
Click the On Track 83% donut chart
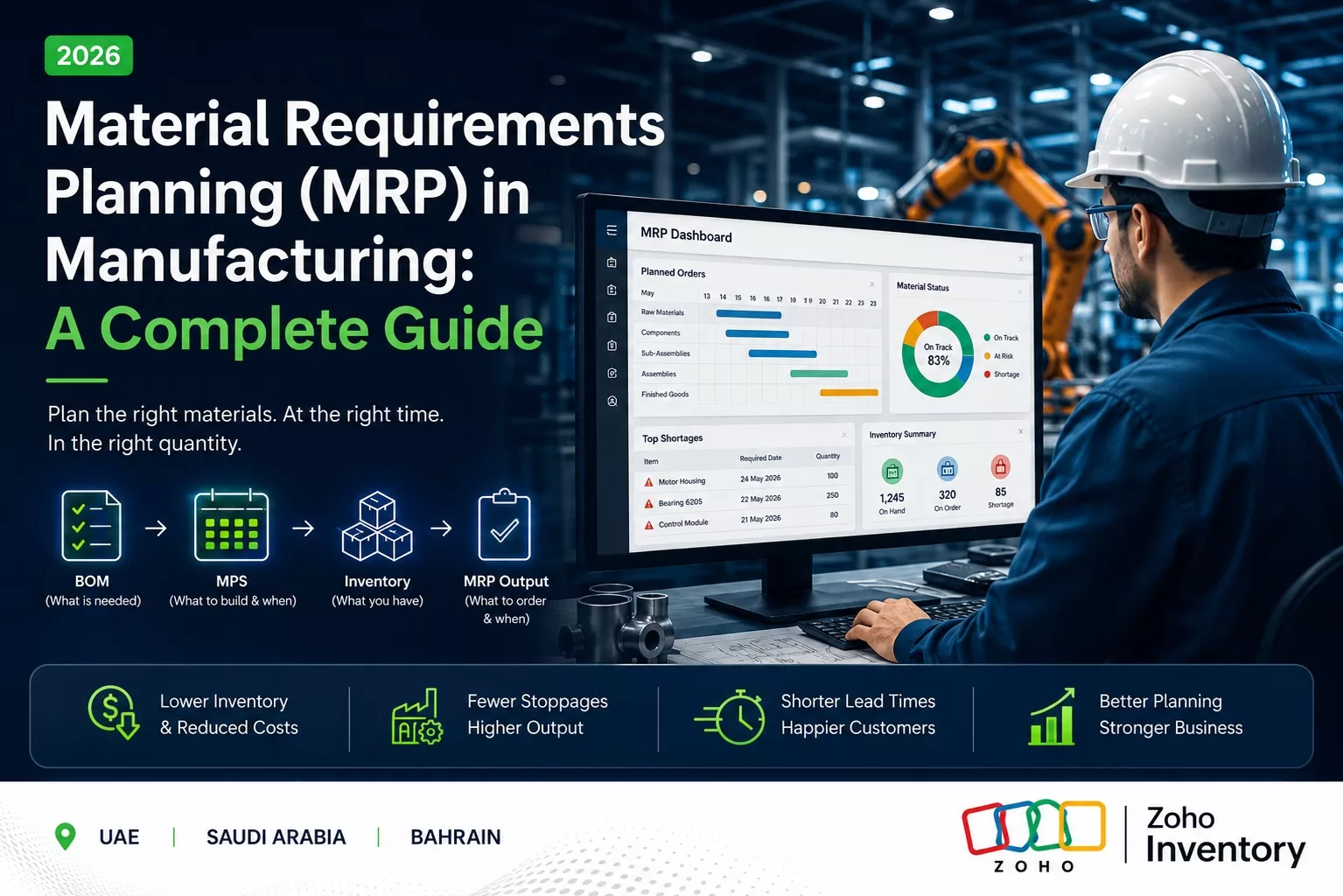point(938,354)
